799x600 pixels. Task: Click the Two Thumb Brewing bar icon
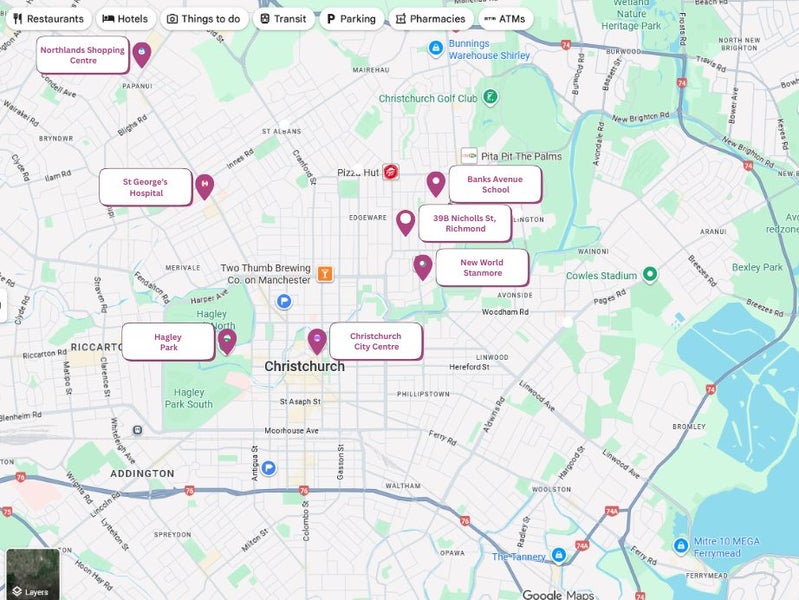tap(325, 273)
